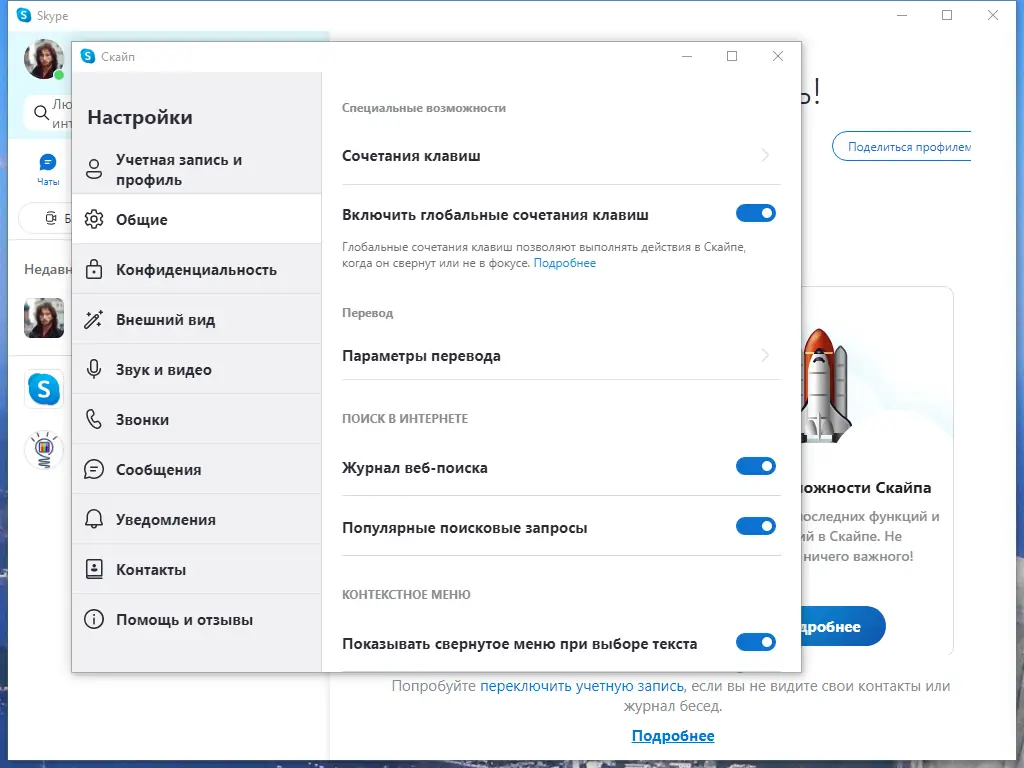Close the main Skype window
Image resolution: width=1024 pixels, height=768 pixels.
coord(993,15)
